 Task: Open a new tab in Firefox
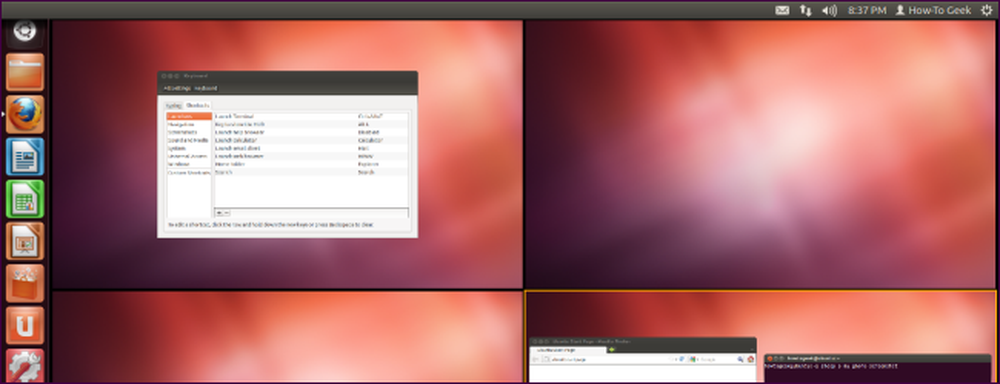(x=613, y=350)
